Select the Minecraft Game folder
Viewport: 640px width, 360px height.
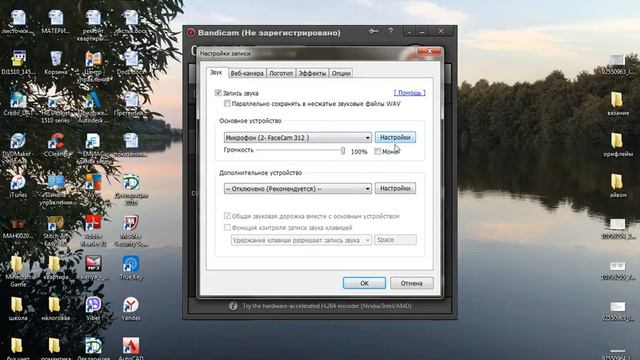(x=18, y=271)
